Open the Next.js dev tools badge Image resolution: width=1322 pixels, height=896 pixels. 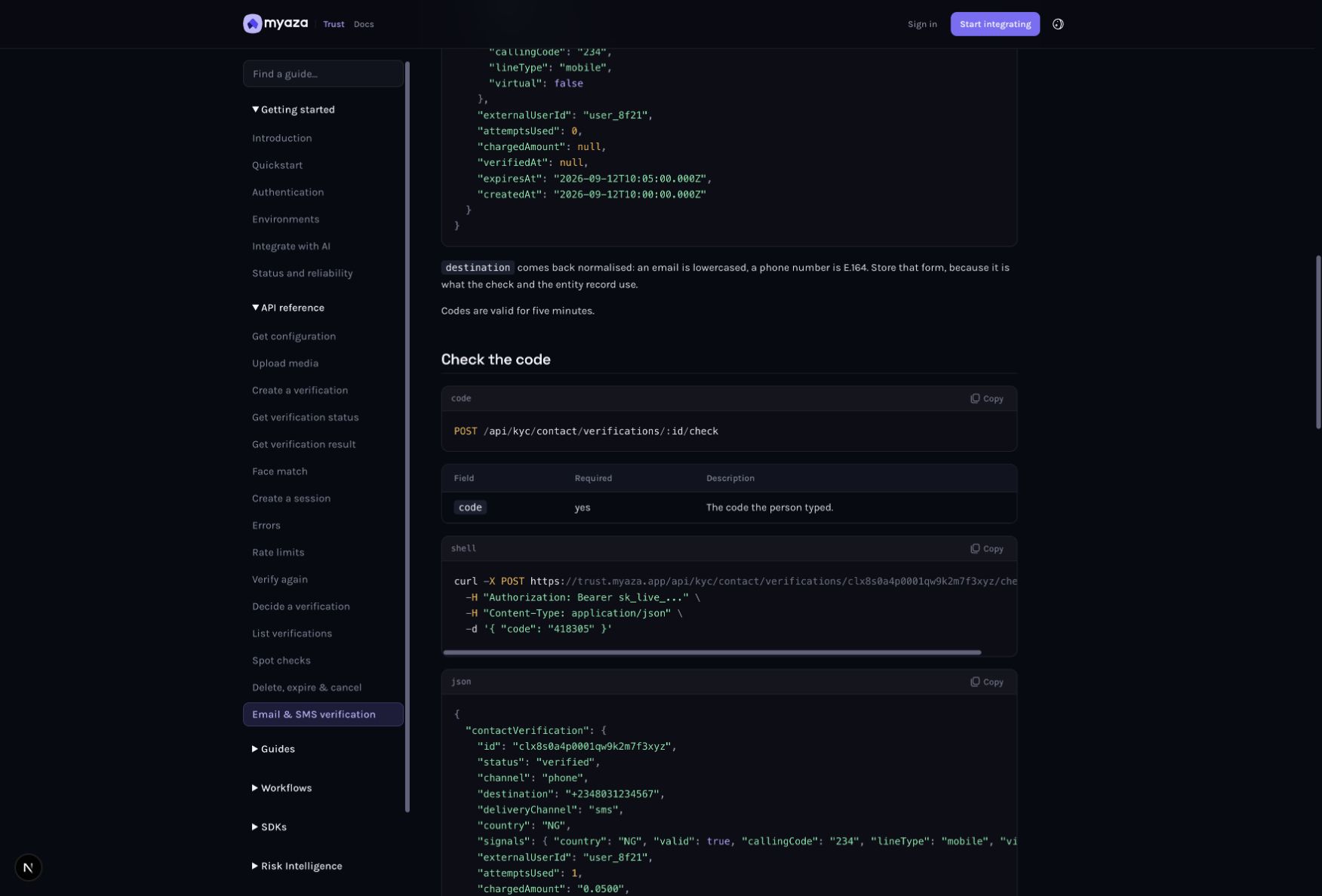click(28, 867)
